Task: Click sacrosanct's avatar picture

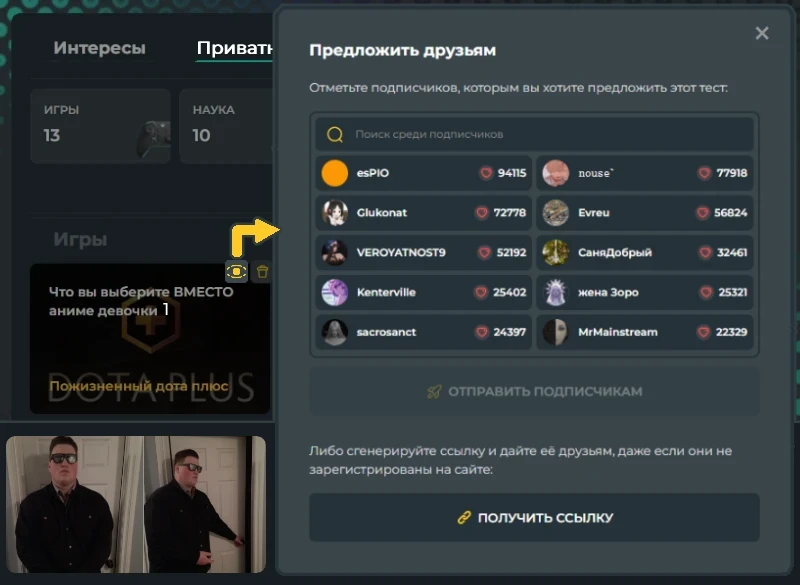Action: pos(335,332)
